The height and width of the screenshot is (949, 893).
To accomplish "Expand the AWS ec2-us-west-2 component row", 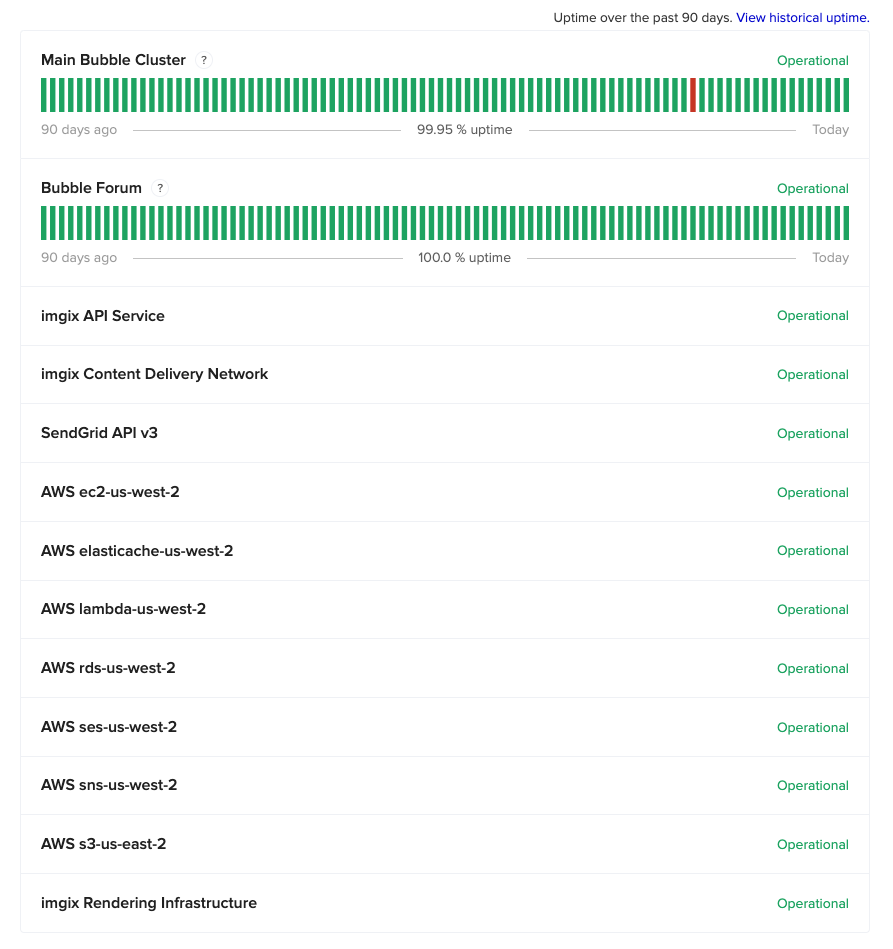I will [110, 492].
